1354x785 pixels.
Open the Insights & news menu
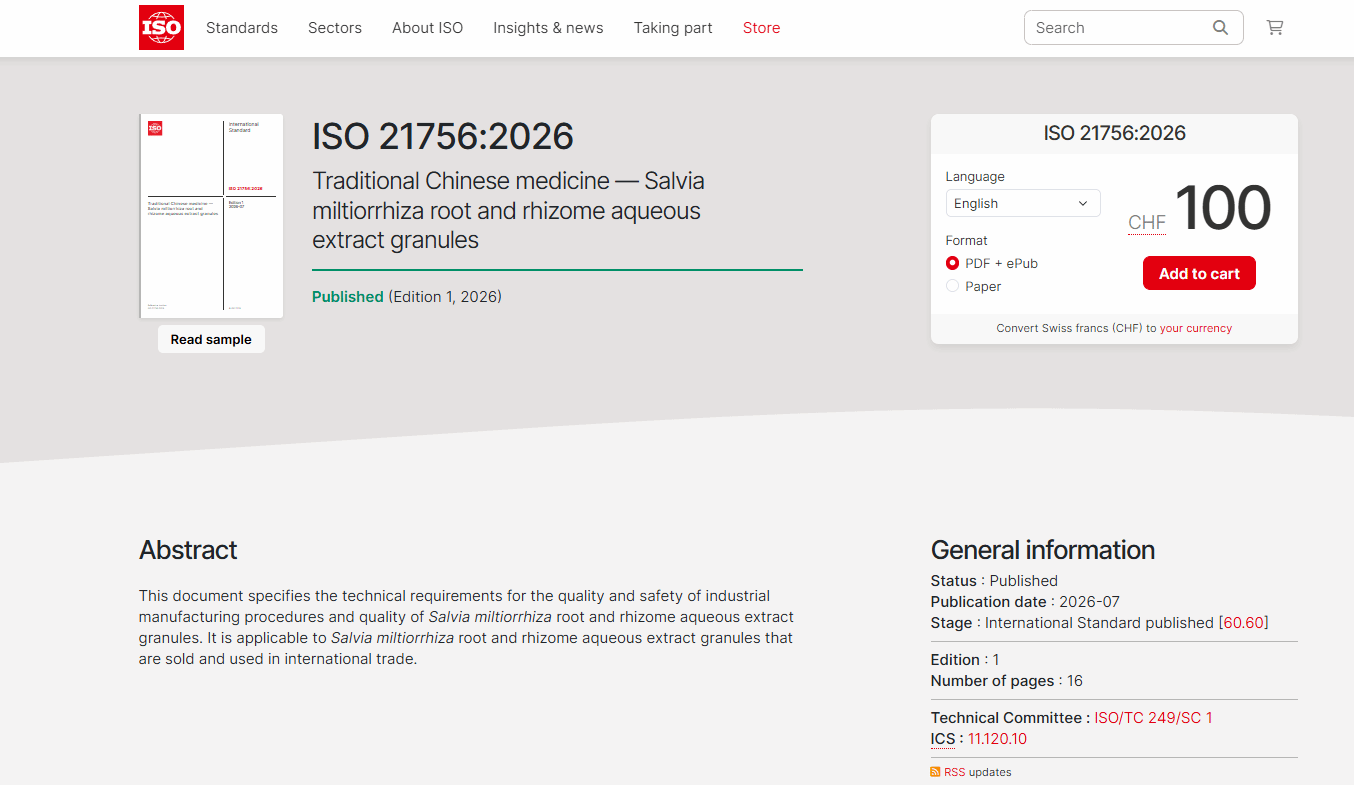pos(548,28)
